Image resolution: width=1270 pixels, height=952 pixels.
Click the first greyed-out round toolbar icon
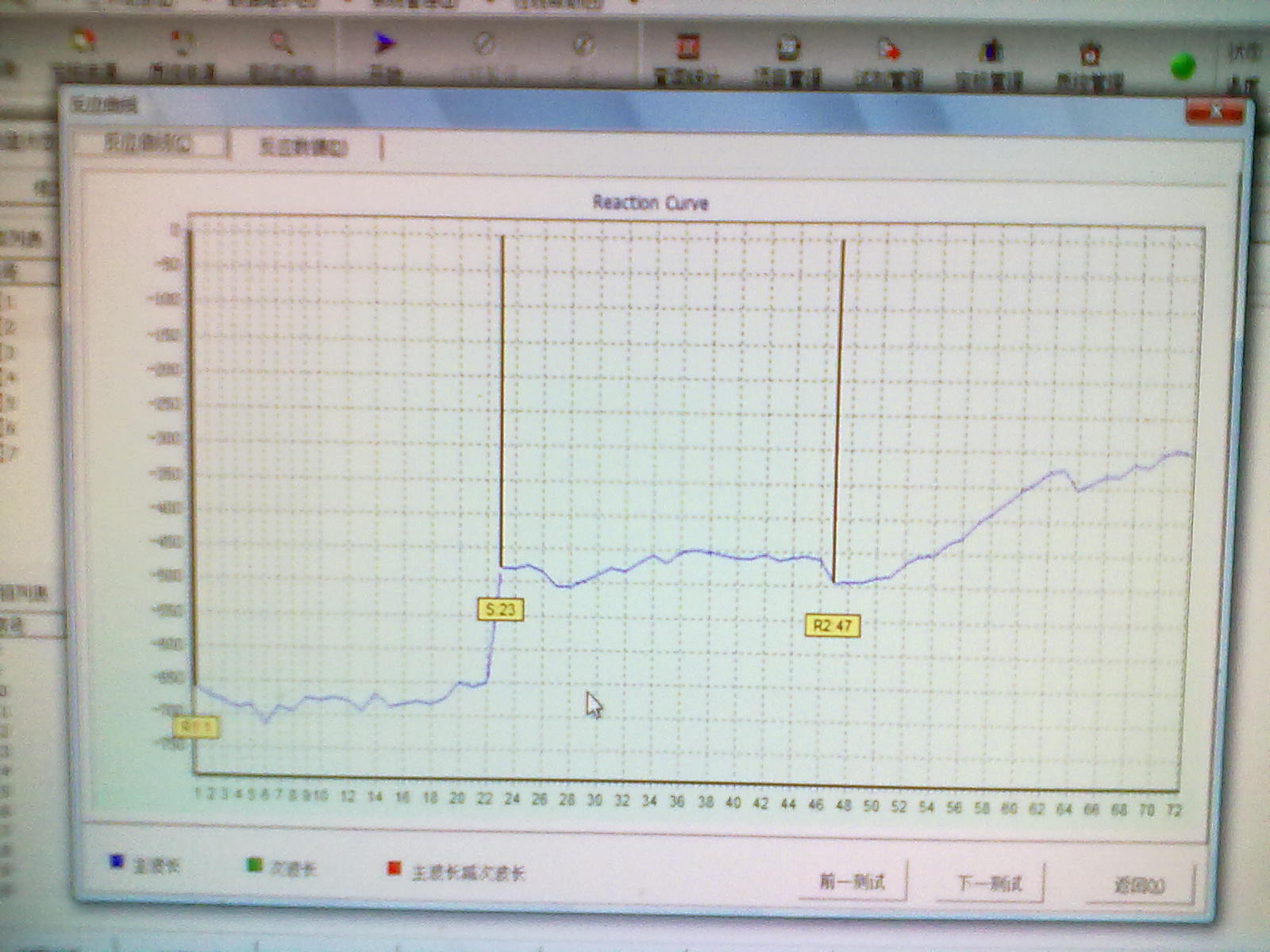point(484,44)
